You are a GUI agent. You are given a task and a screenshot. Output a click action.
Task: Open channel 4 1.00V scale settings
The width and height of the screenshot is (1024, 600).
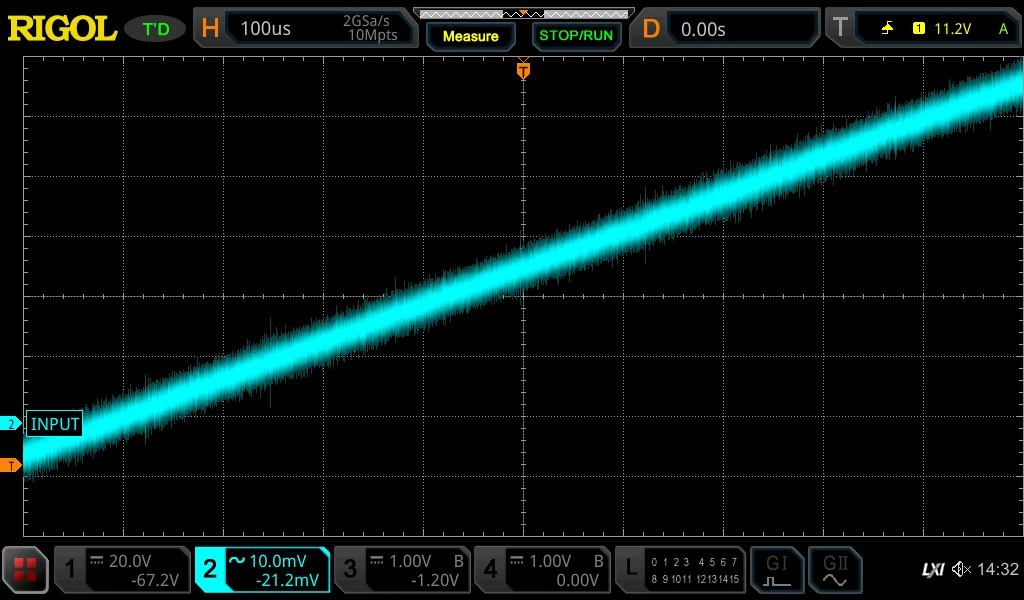tap(550, 561)
